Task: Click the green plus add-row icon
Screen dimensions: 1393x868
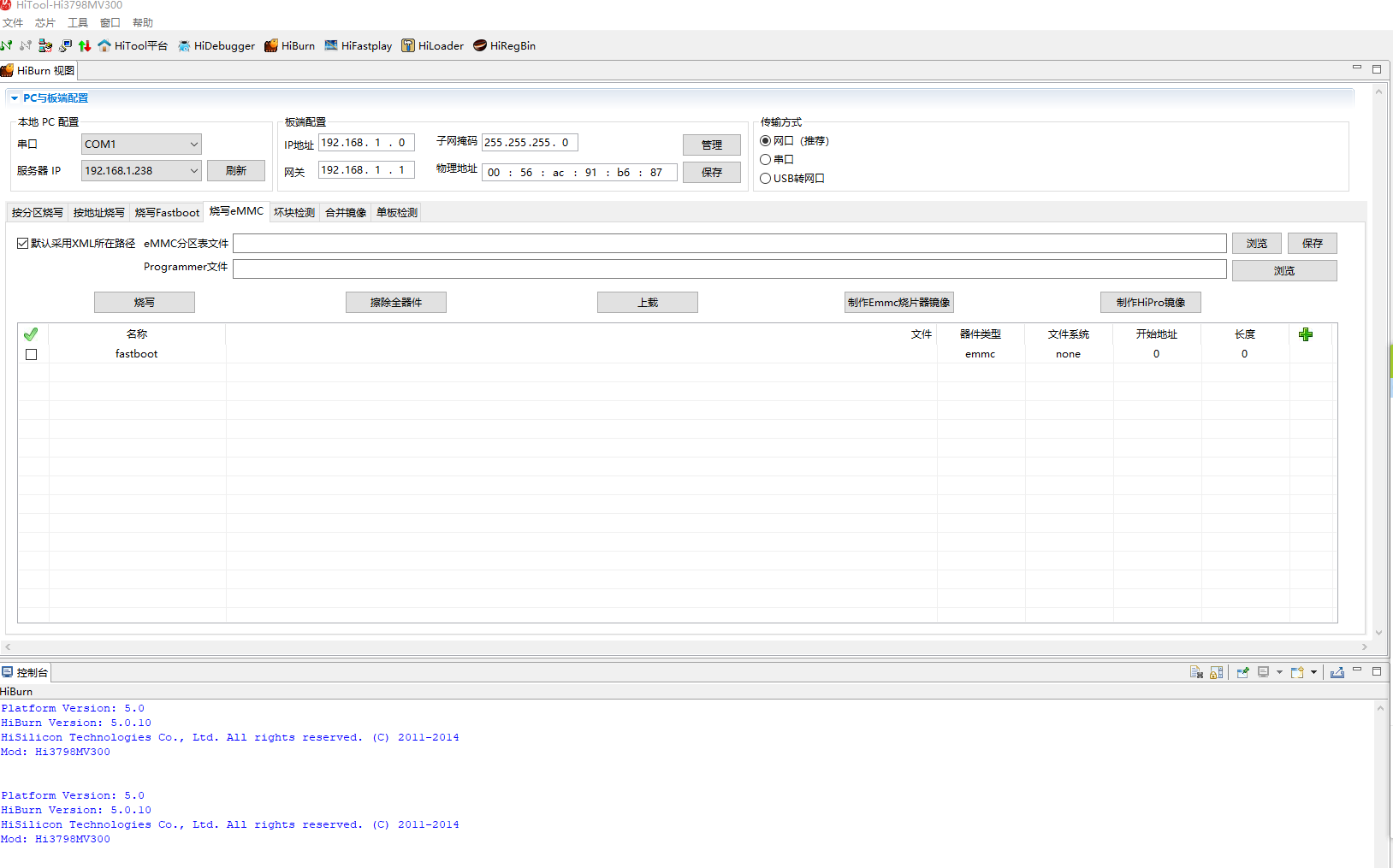Action: tap(1305, 334)
